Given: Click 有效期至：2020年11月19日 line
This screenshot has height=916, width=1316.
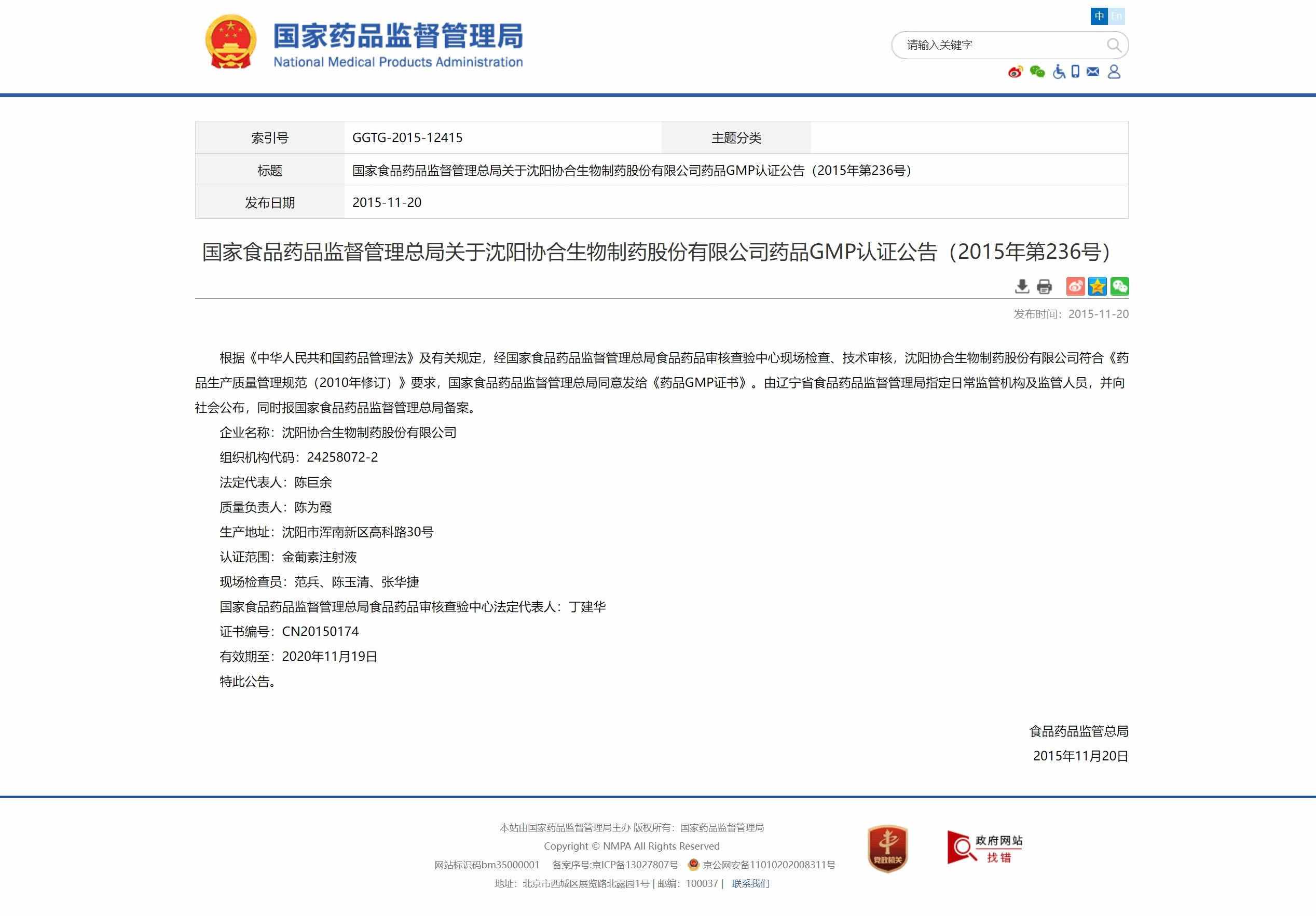Looking at the screenshot, I should click(x=298, y=657).
